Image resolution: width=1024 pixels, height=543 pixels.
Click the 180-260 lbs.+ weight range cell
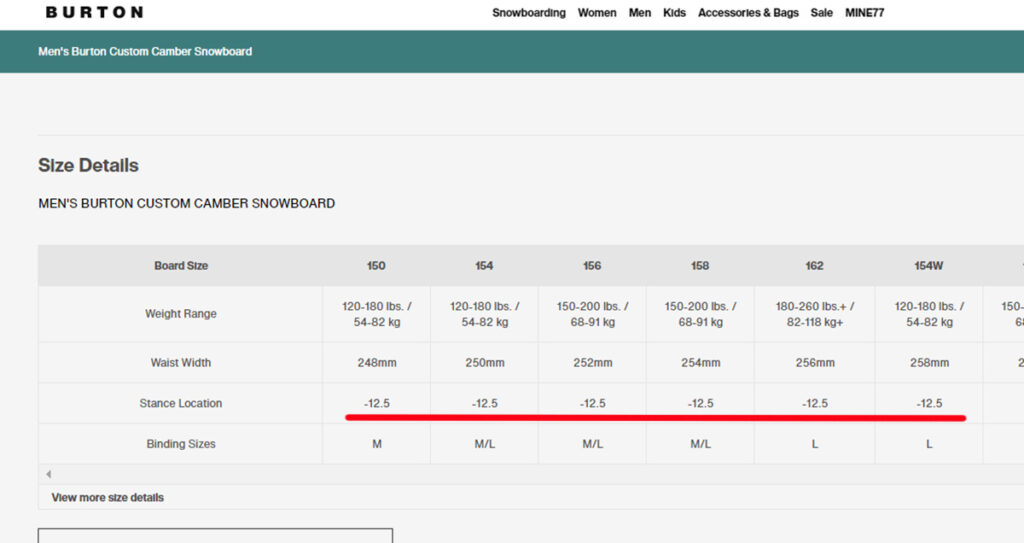tap(814, 314)
